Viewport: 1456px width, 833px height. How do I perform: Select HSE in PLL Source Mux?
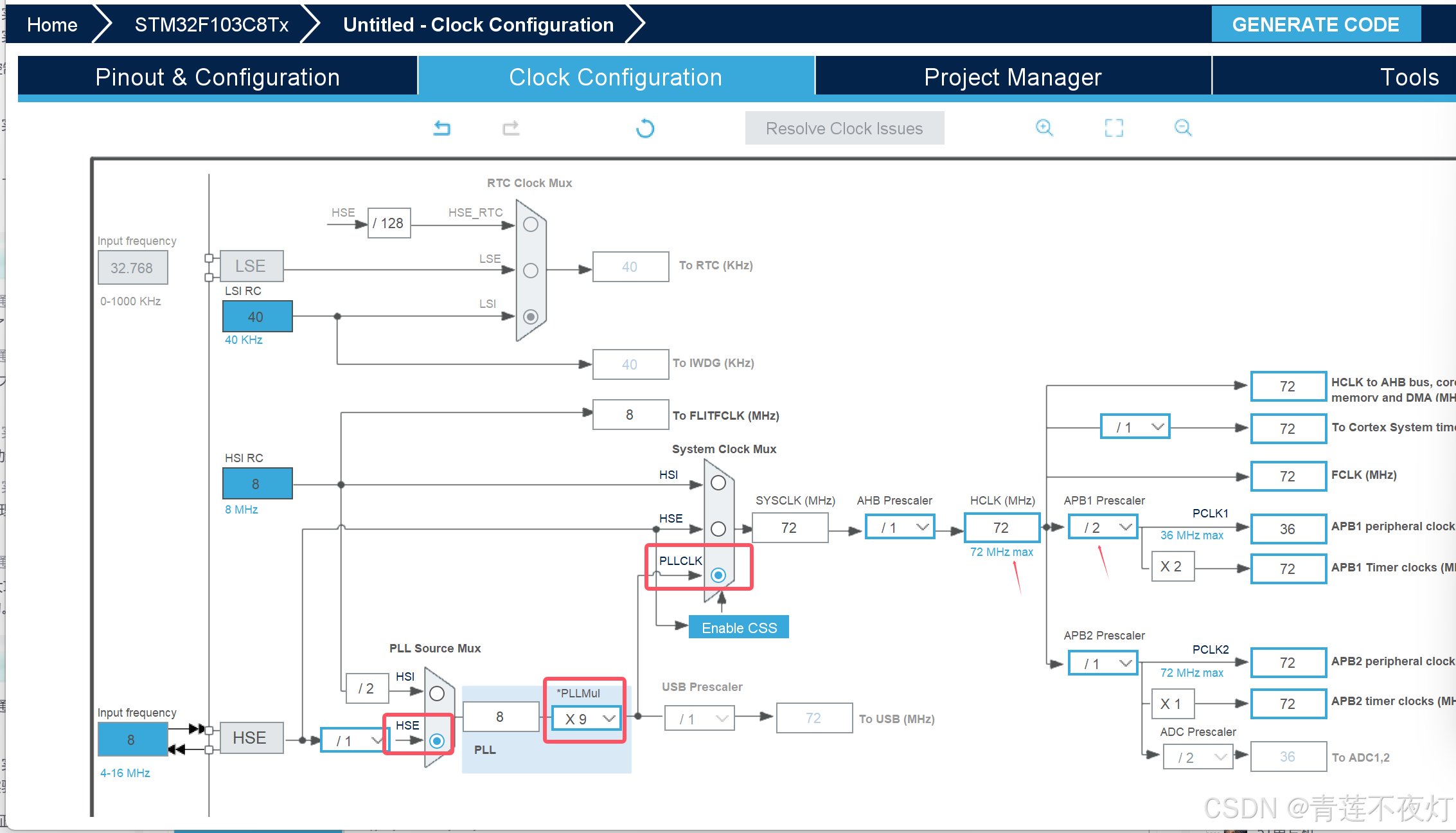pos(437,741)
